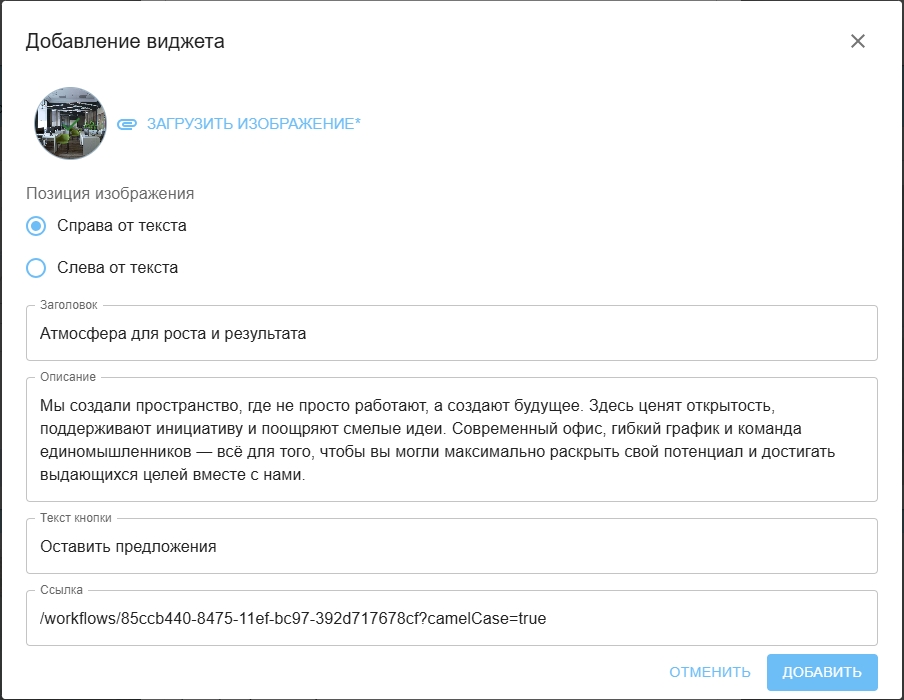Image resolution: width=904 pixels, height=700 pixels.
Task: Click the small Текст кнопки field label
Action: point(76,518)
